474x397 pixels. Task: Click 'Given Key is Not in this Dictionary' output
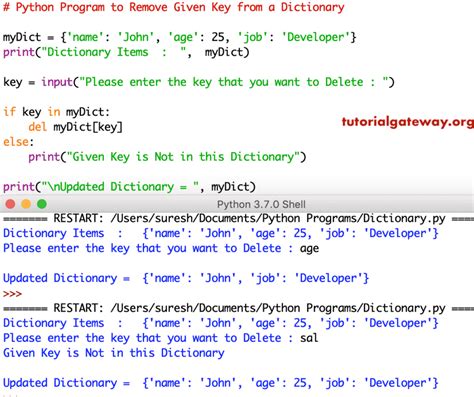(x=114, y=353)
